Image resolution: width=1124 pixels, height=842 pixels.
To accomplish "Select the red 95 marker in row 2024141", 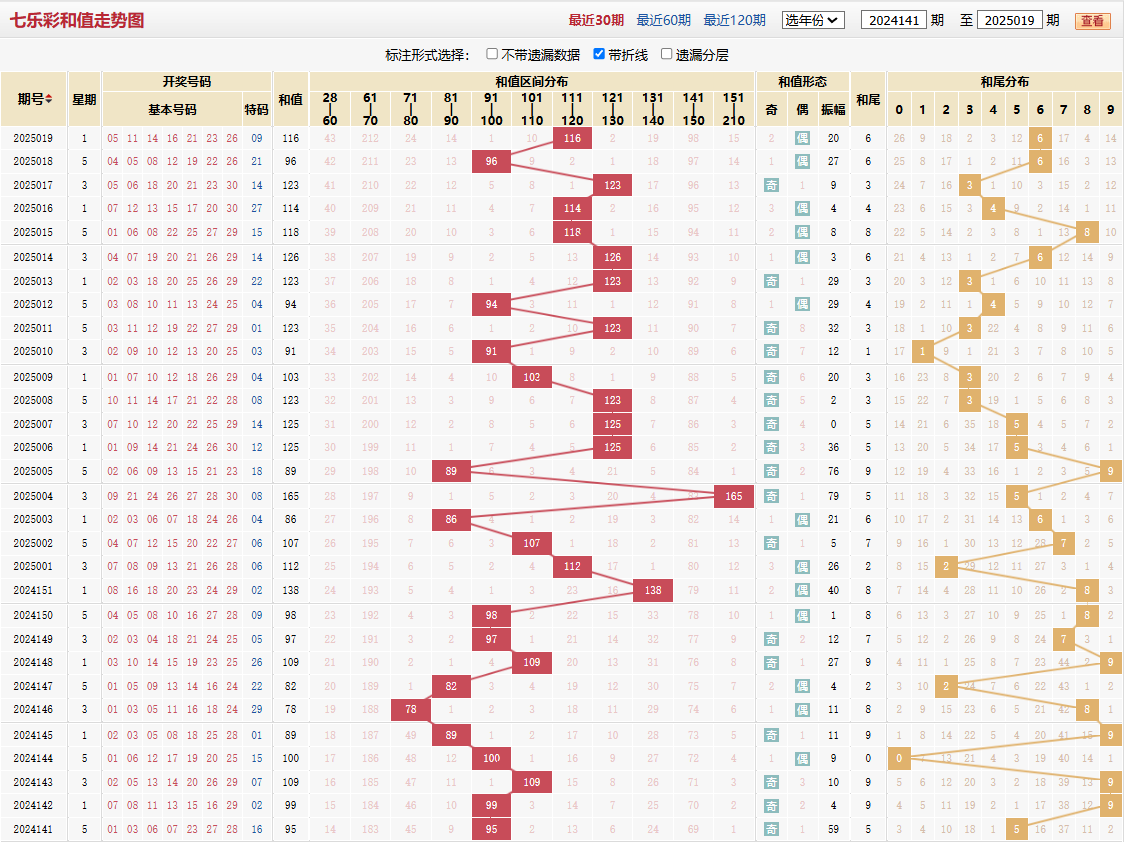I will [491, 829].
